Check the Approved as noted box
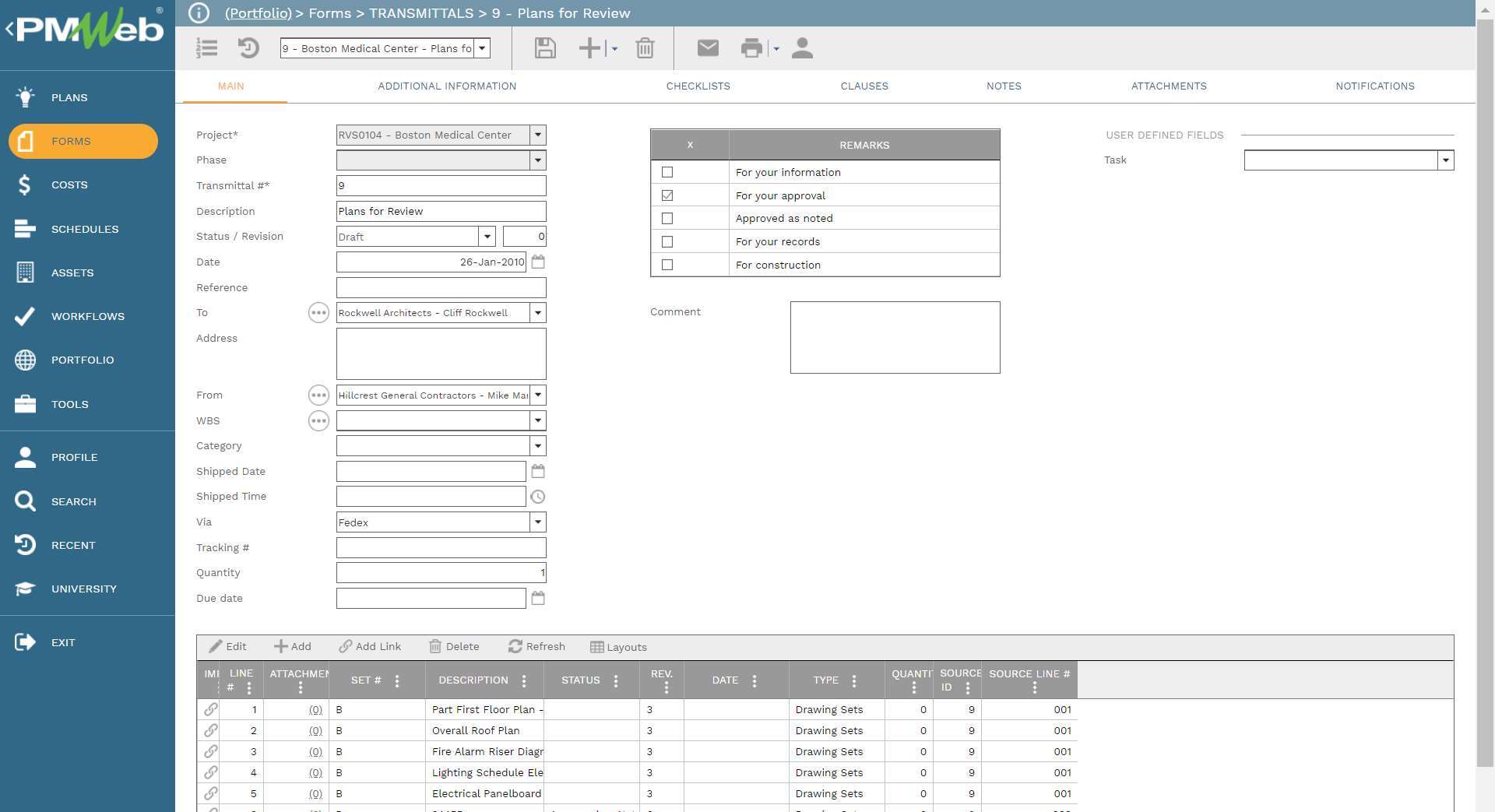The image size is (1495, 812). point(667,219)
